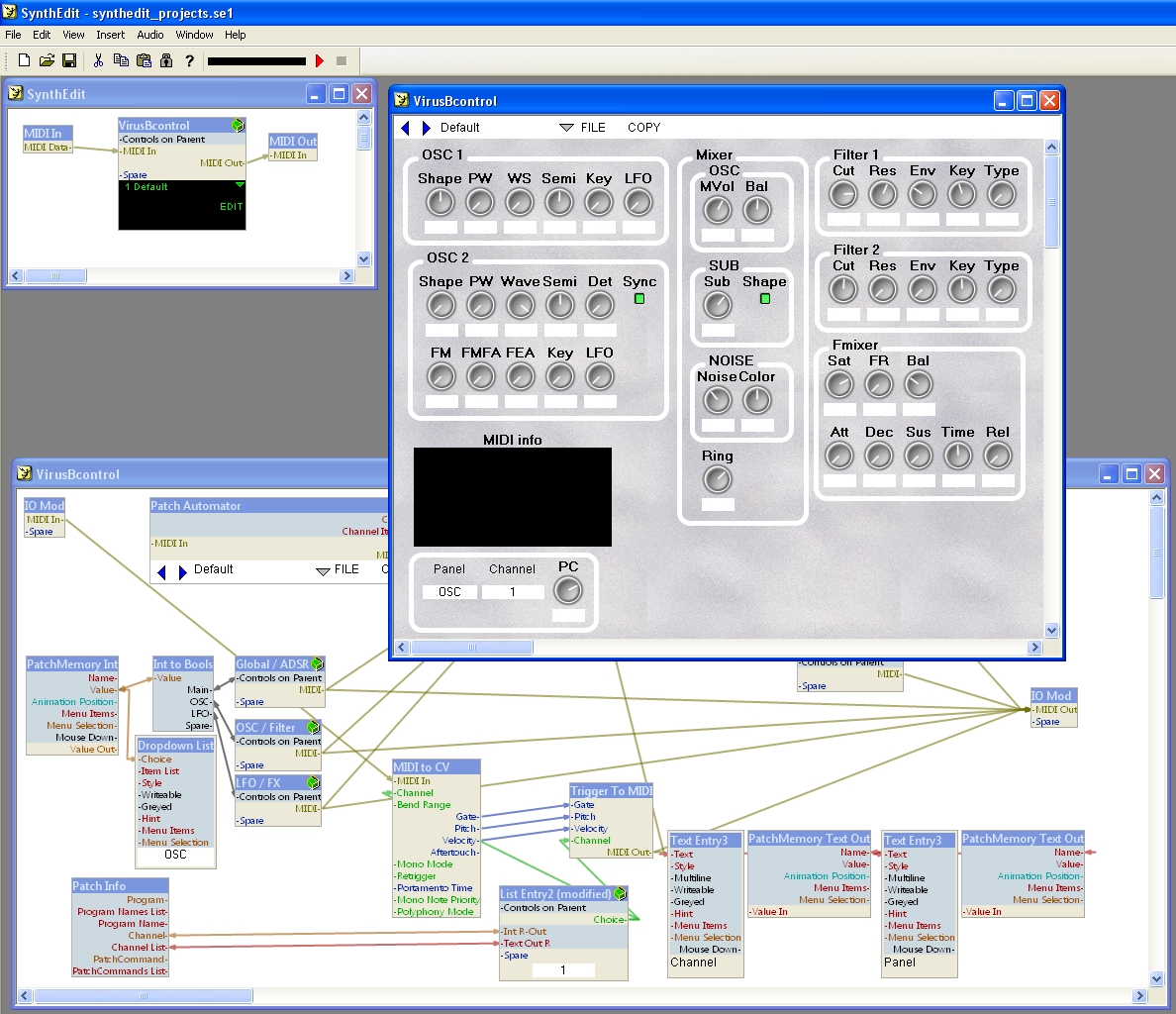Click the VirusBcontrol panel horizontal scrollbar right arrow
The width and height of the screenshot is (1176, 1014).
coord(1035,647)
